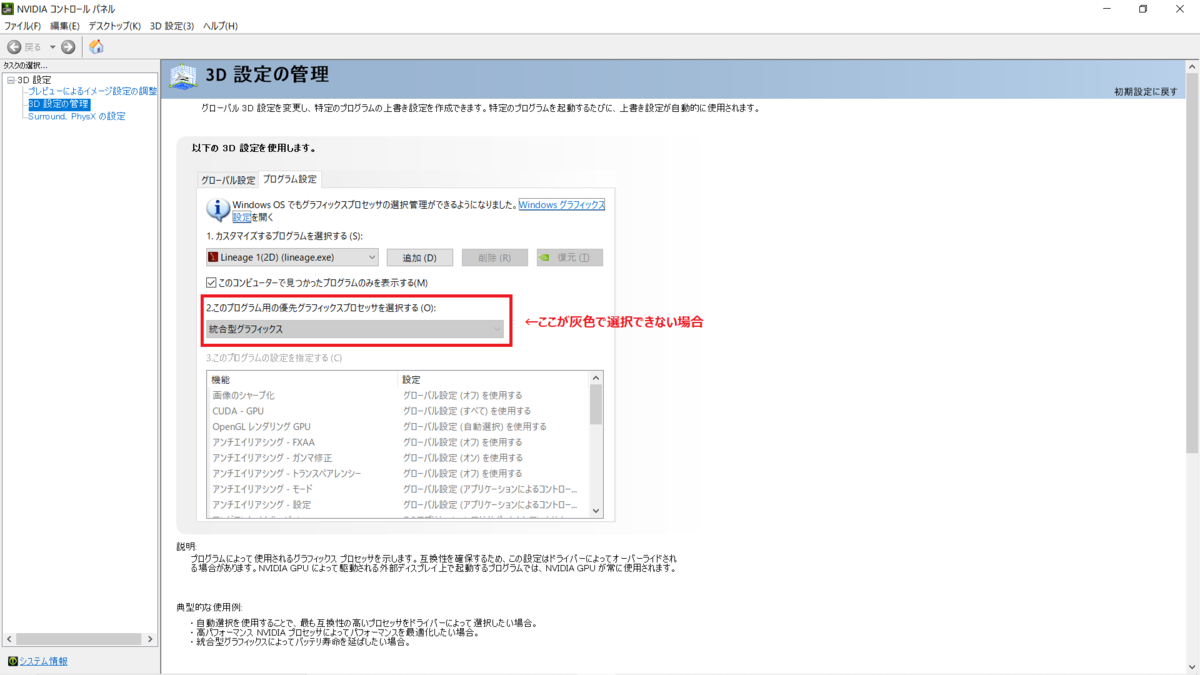Open the Lineage 1(2D) program dropdown
Viewport: 1200px width, 675px height.
coord(291,257)
